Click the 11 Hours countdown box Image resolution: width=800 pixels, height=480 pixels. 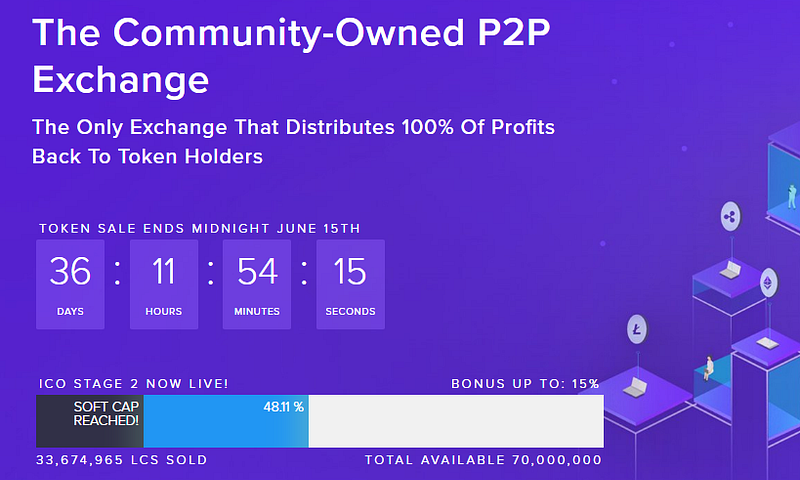coord(164,284)
